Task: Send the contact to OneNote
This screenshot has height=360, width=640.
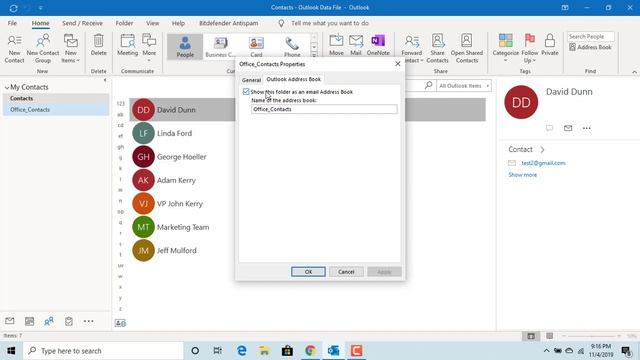Action: click(x=378, y=45)
